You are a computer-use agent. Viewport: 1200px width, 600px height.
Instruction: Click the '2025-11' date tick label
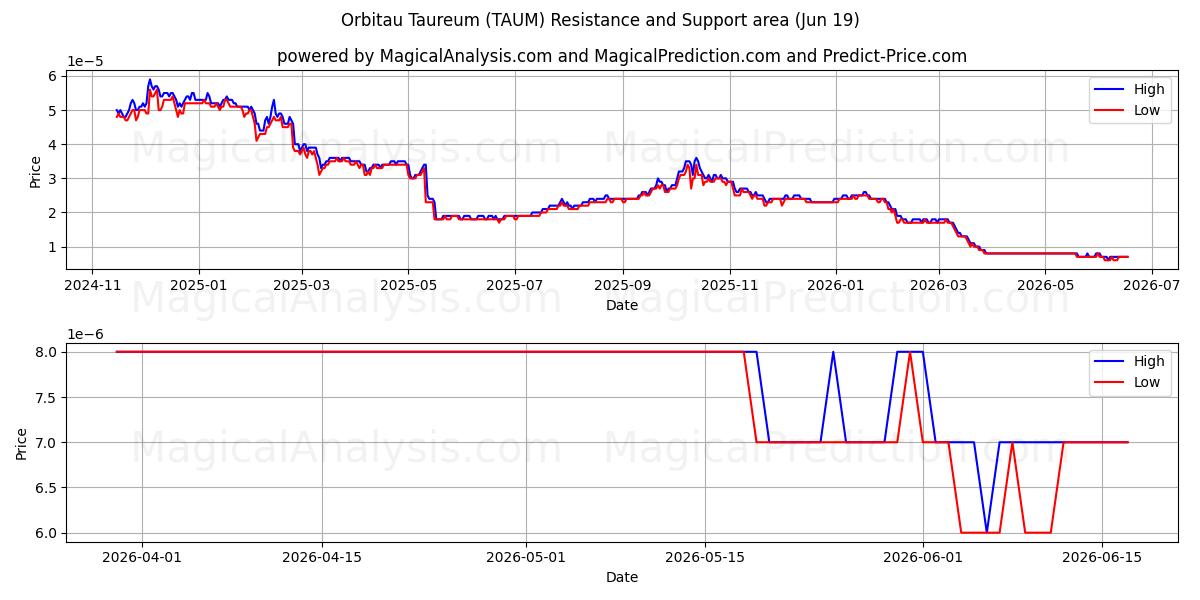(x=729, y=287)
